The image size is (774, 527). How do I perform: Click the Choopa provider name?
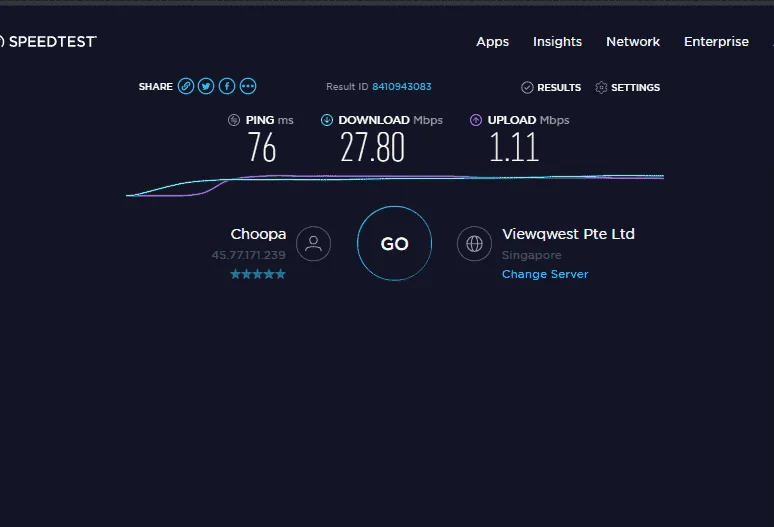[258, 234]
